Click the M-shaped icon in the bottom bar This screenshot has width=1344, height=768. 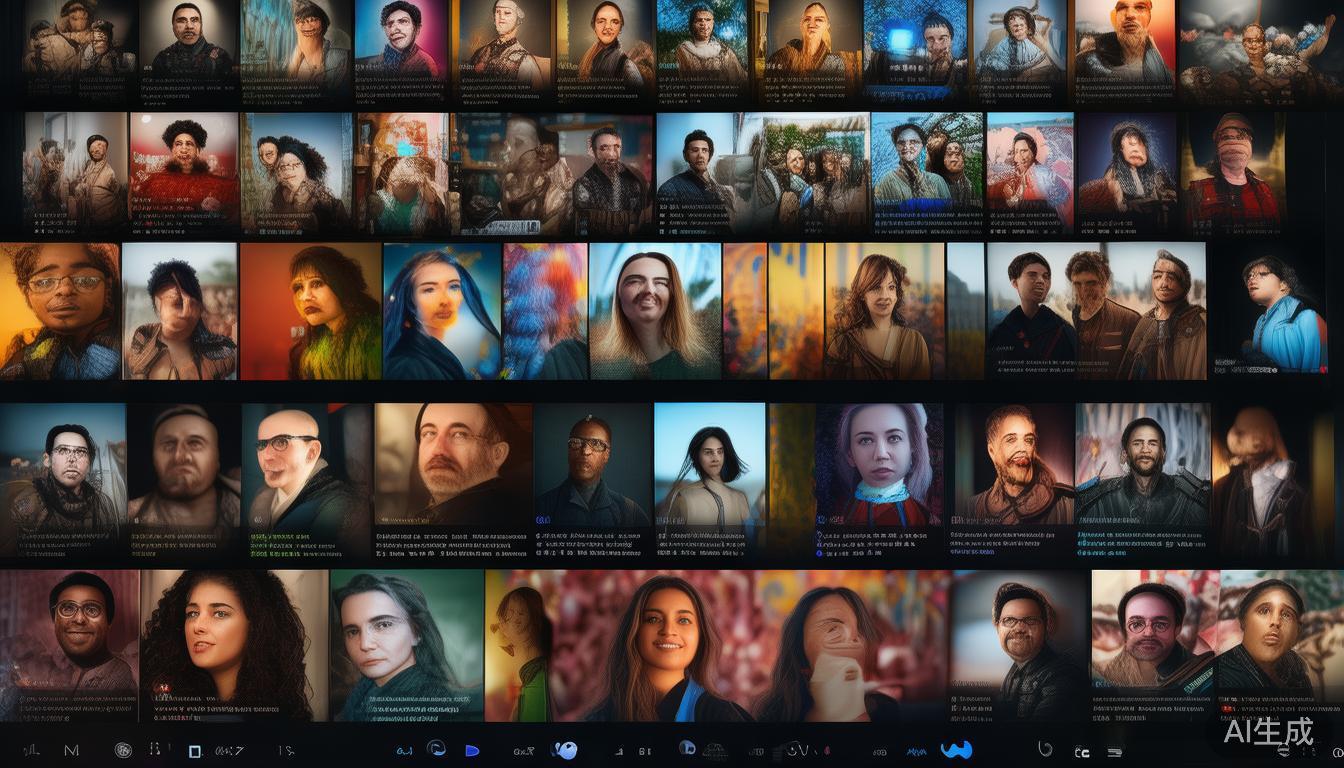click(x=71, y=750)
